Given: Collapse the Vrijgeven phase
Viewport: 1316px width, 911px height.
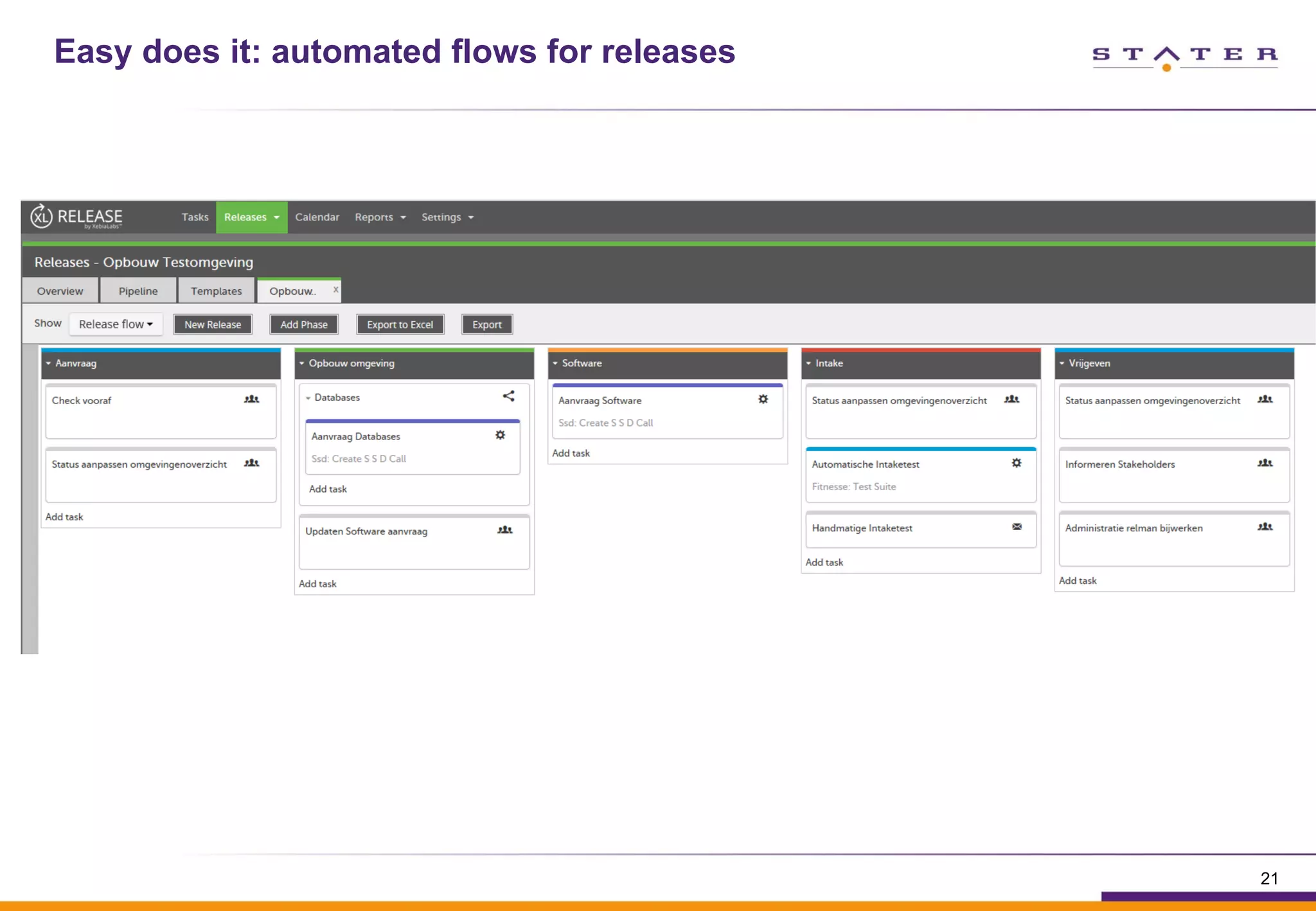Looking at the screenshot, I should click(x=1062, y=364).
